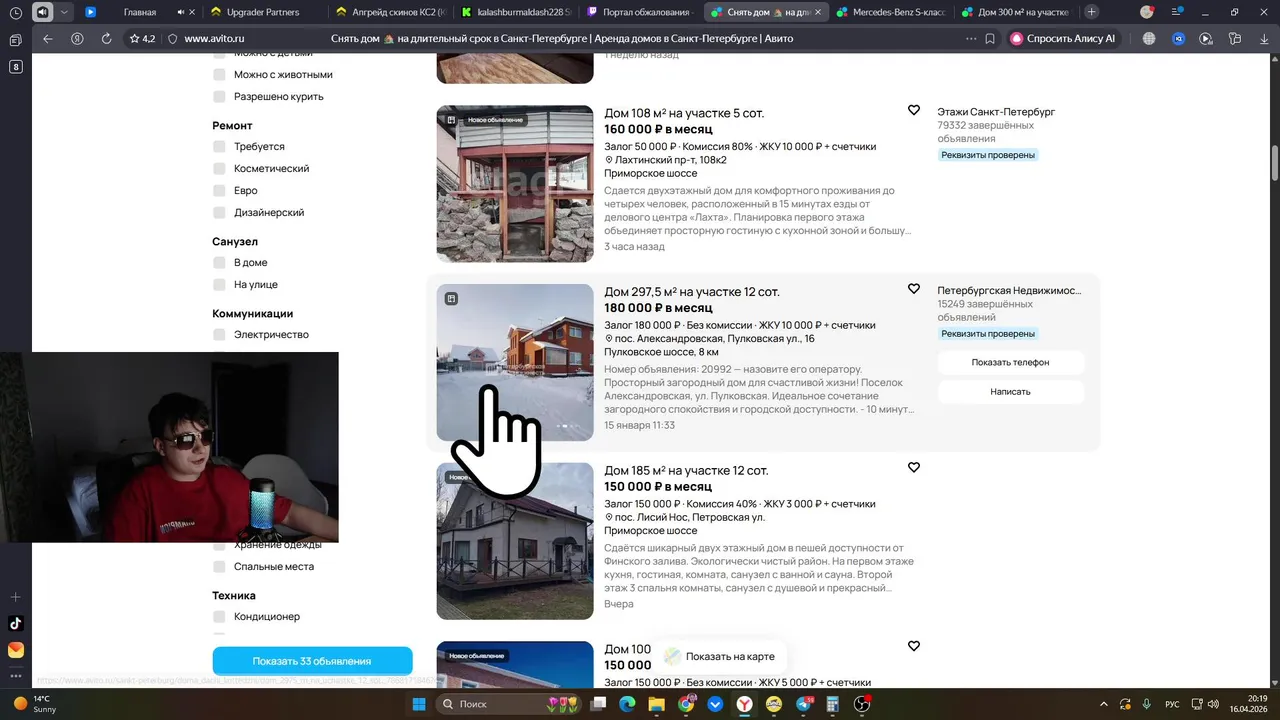Image resolution: width=1280 pixels, height=720 pixels.
Task: Click the sound indicator icon in the tab strip
Action: tap(42, 12)
